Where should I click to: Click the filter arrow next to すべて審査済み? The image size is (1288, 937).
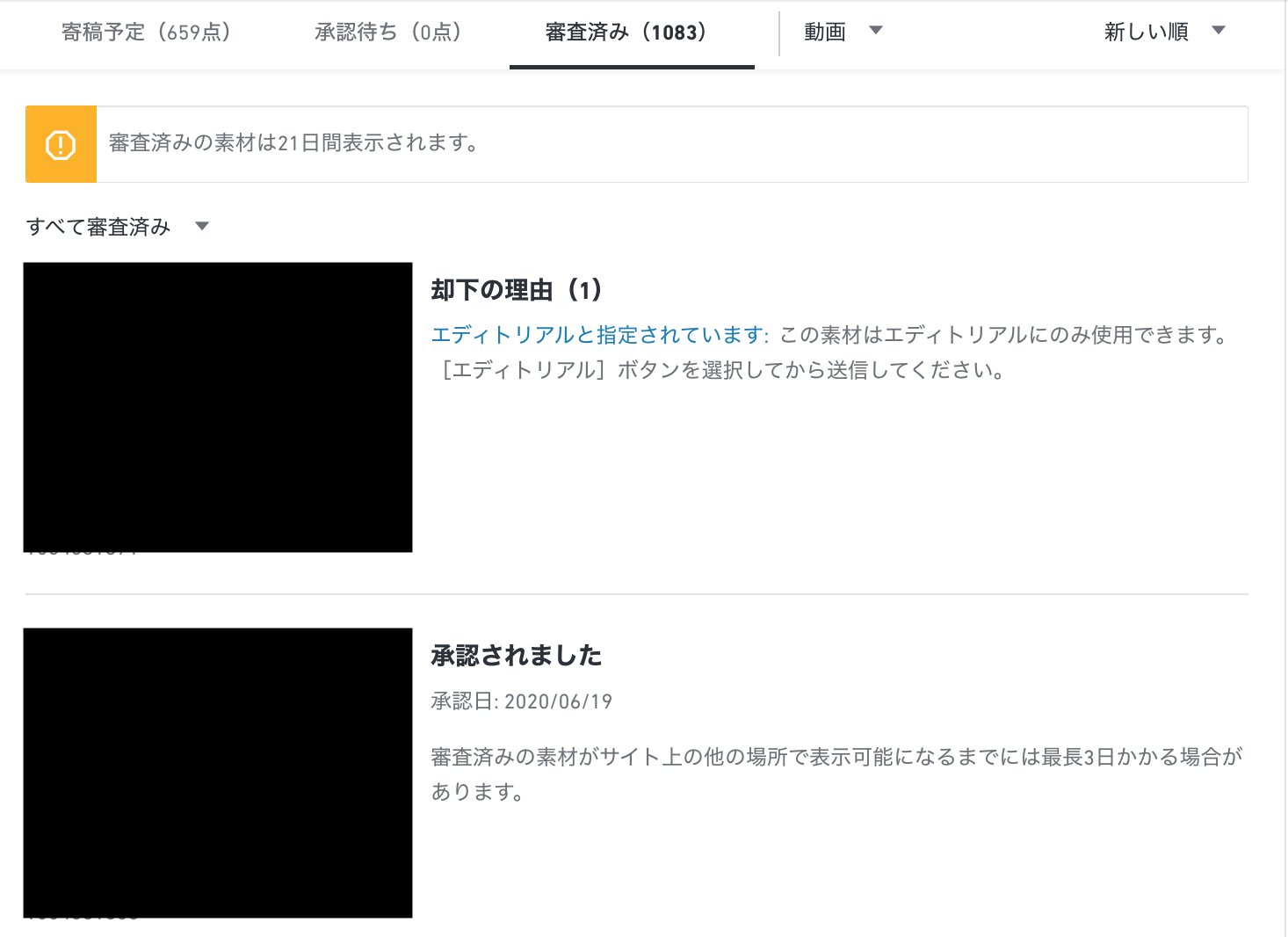[201, 226]
